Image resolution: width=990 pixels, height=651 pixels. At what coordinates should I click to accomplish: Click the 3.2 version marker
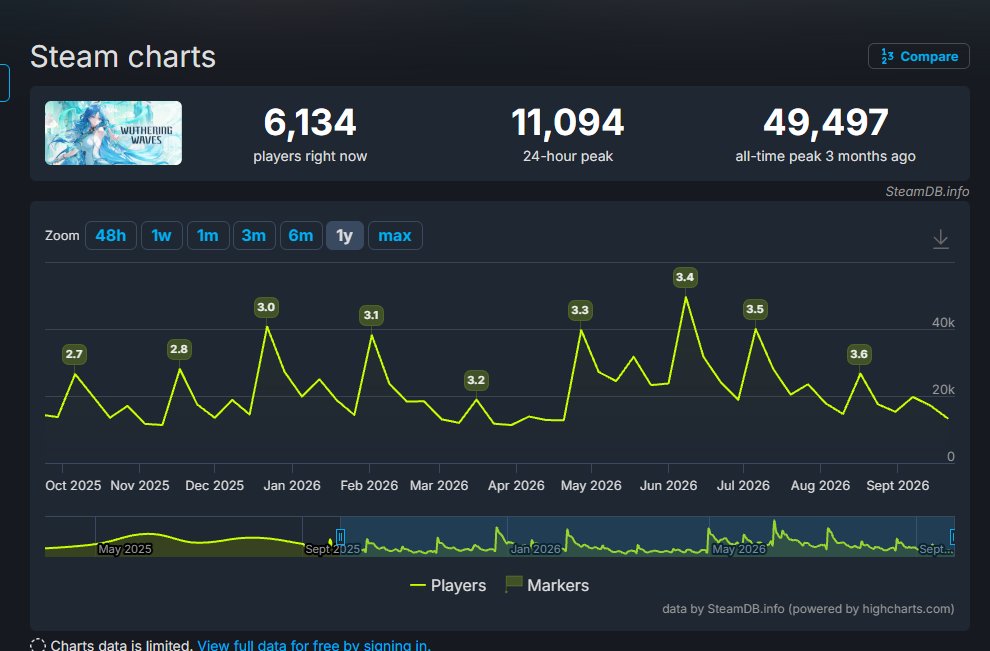point(476,379)
